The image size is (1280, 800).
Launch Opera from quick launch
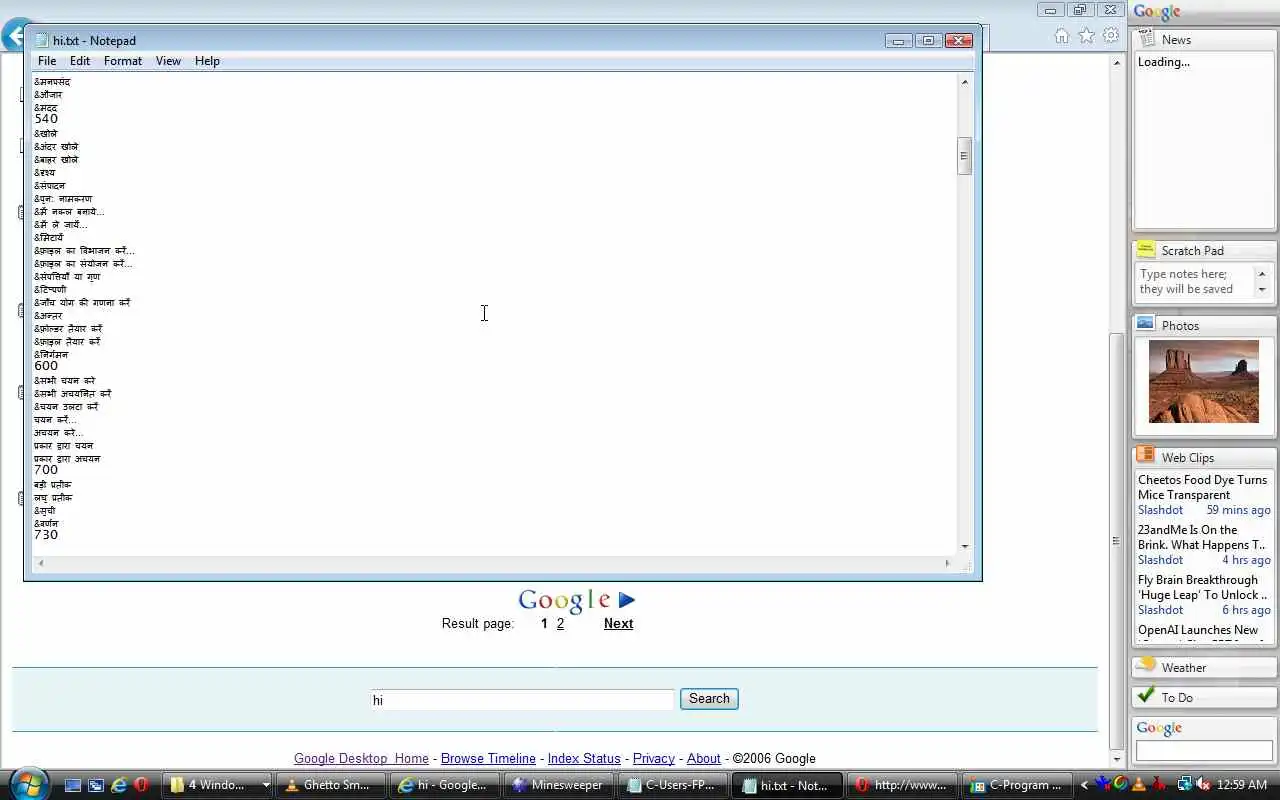[142, 785]
